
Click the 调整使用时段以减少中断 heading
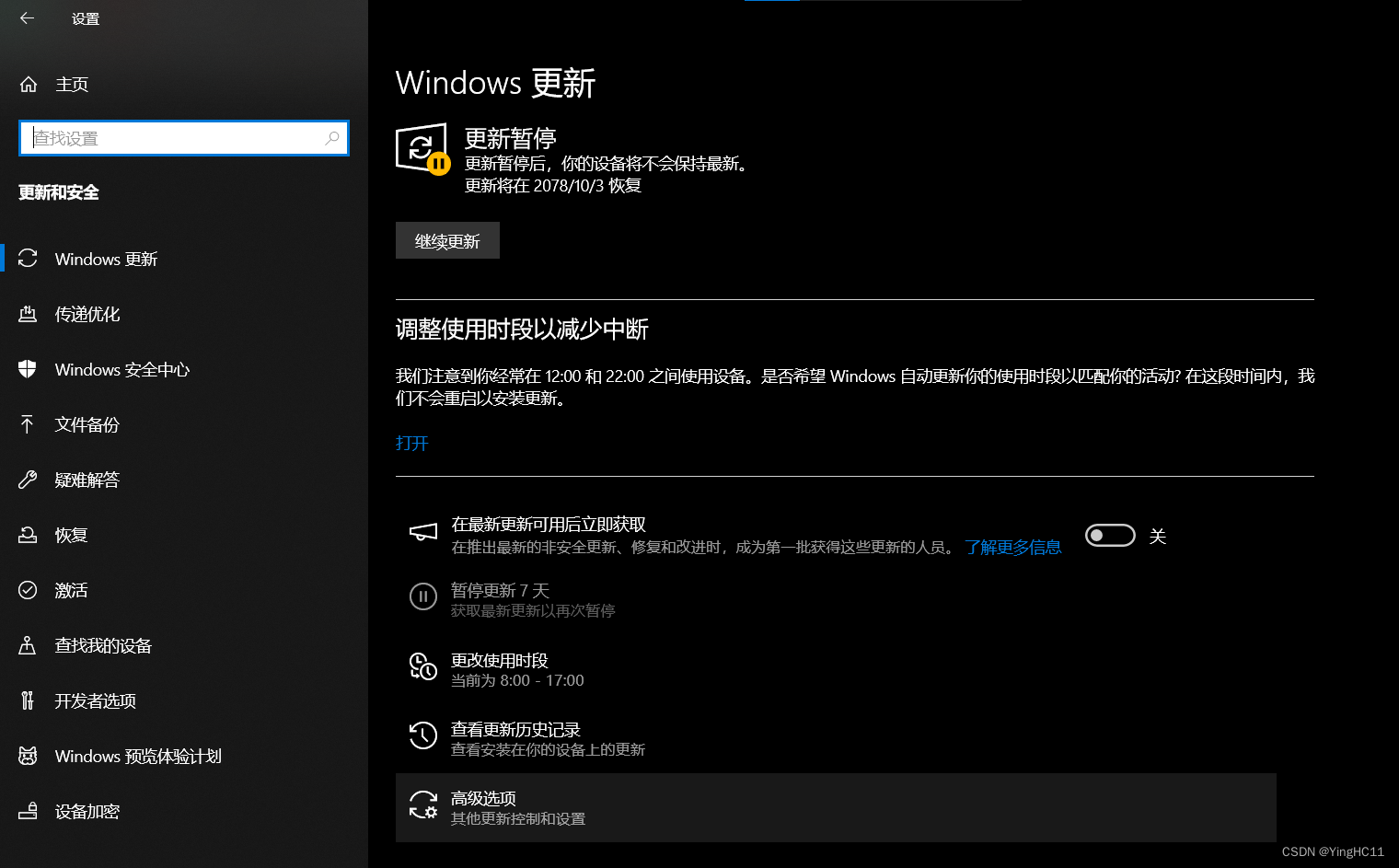point(522,330)
